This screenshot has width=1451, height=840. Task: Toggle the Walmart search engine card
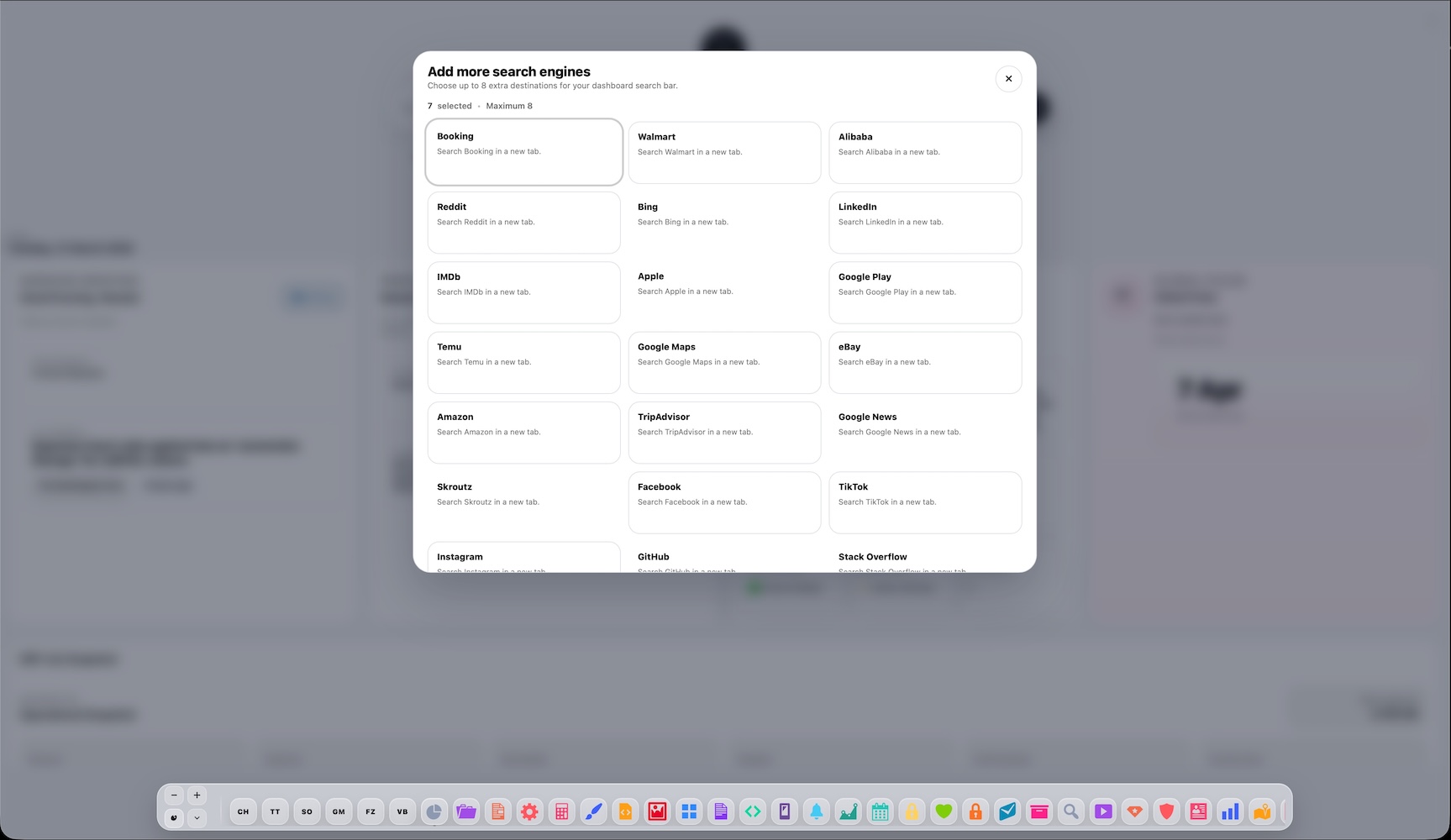click(724, 153)
